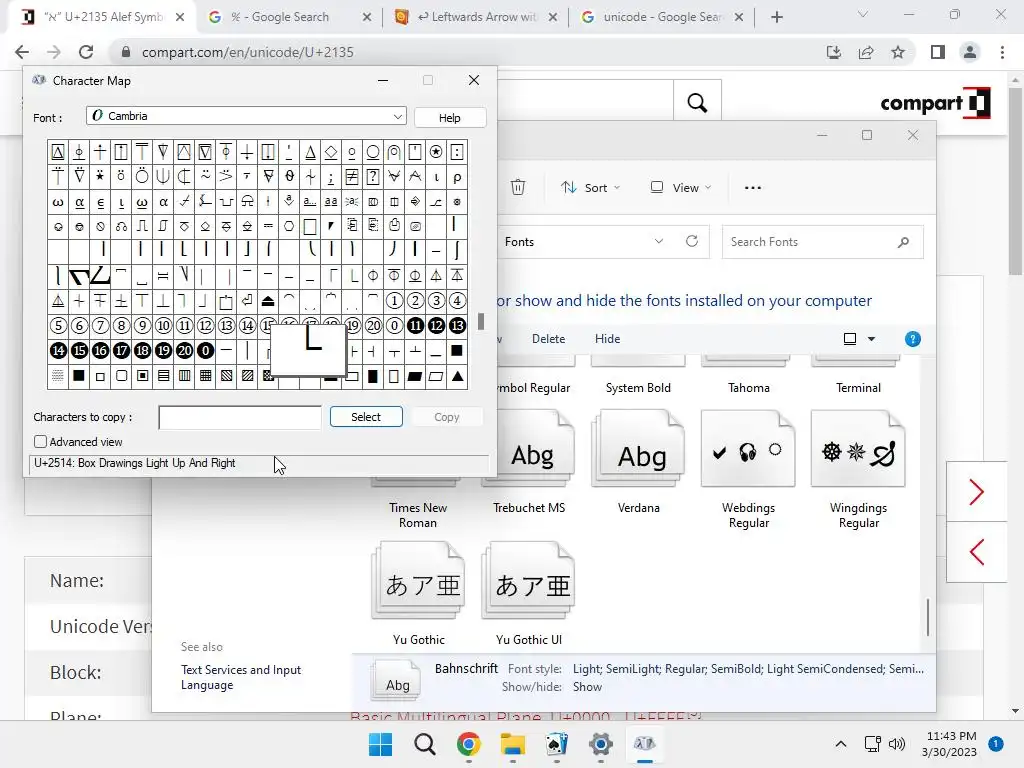Select the Wingdings Regular font
Image resolution: width=1024 pixels, height=768 pixels.
point(858,470)
